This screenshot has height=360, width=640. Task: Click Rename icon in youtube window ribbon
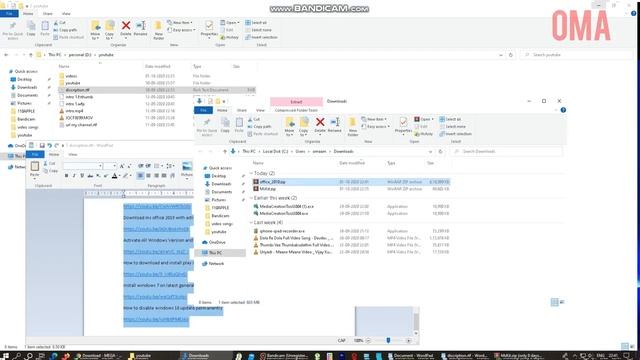[x=140, y=28]
